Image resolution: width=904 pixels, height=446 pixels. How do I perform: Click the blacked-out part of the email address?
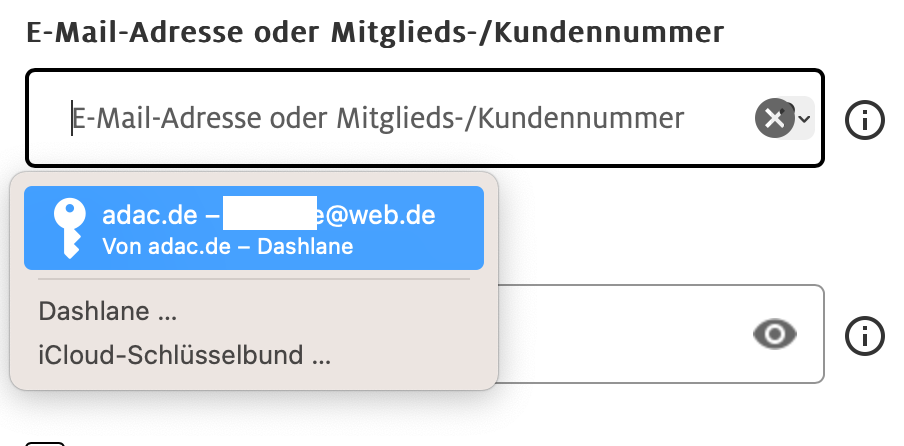(269, 214)
